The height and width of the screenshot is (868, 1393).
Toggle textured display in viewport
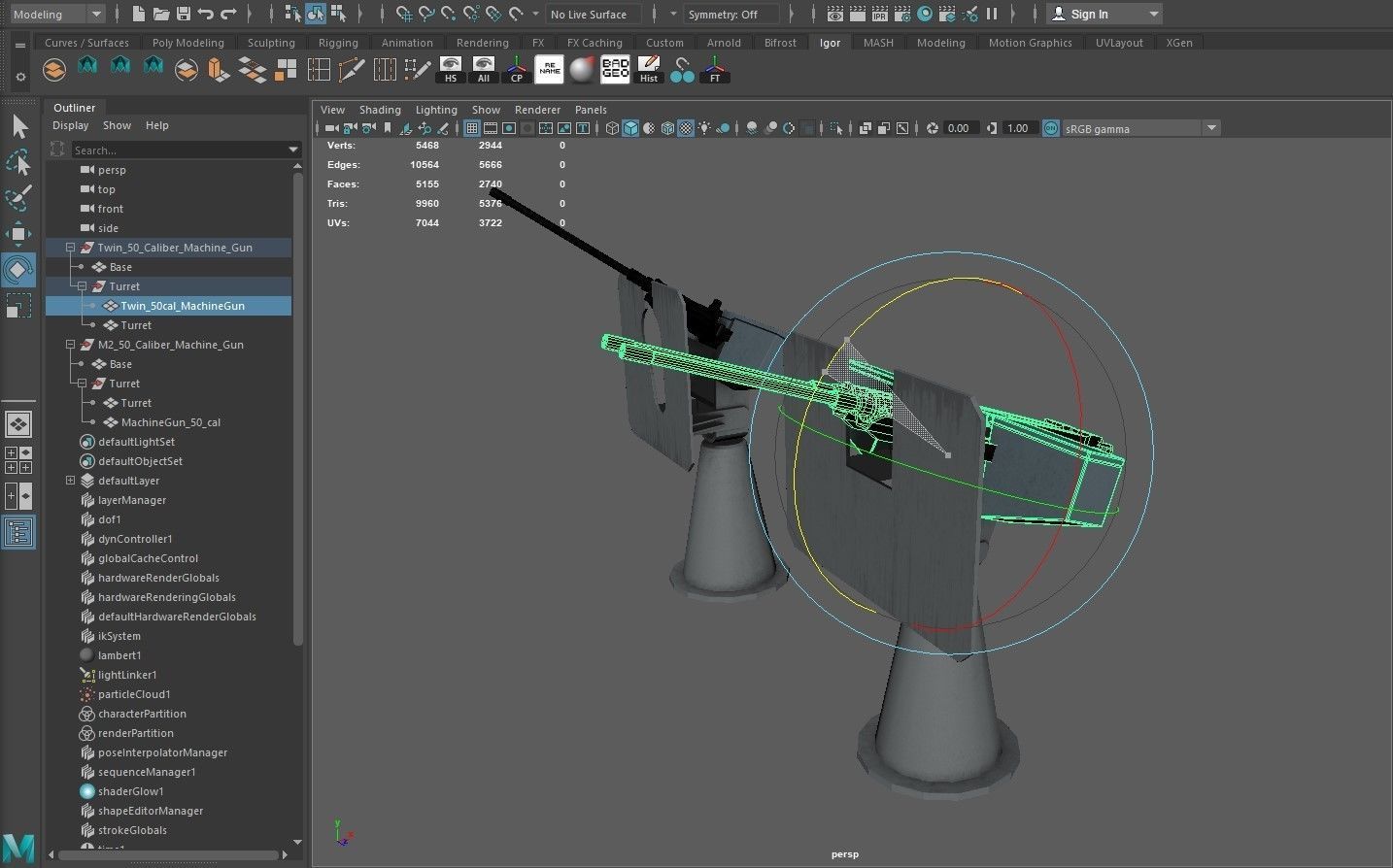coord(686,128)
